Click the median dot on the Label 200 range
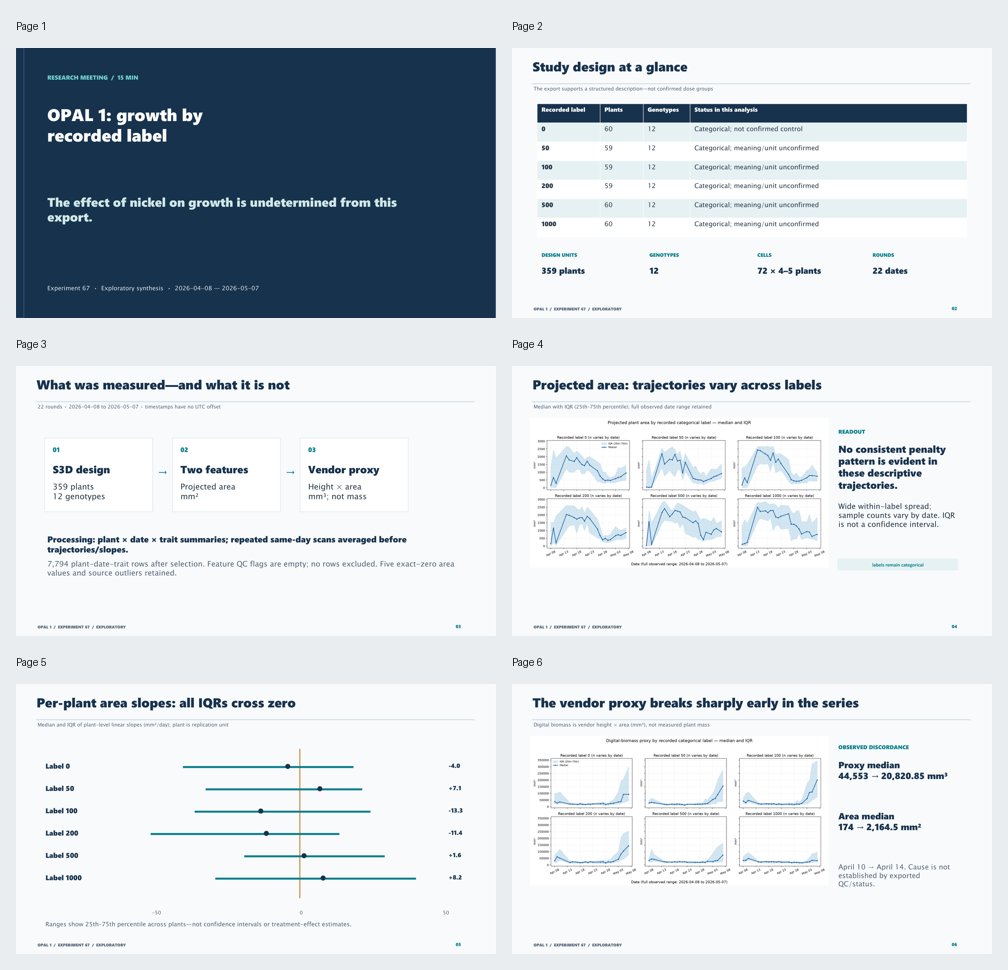The height and width of the screenshot is (970, 1008). pyautogui.click(x=266, y=834)
